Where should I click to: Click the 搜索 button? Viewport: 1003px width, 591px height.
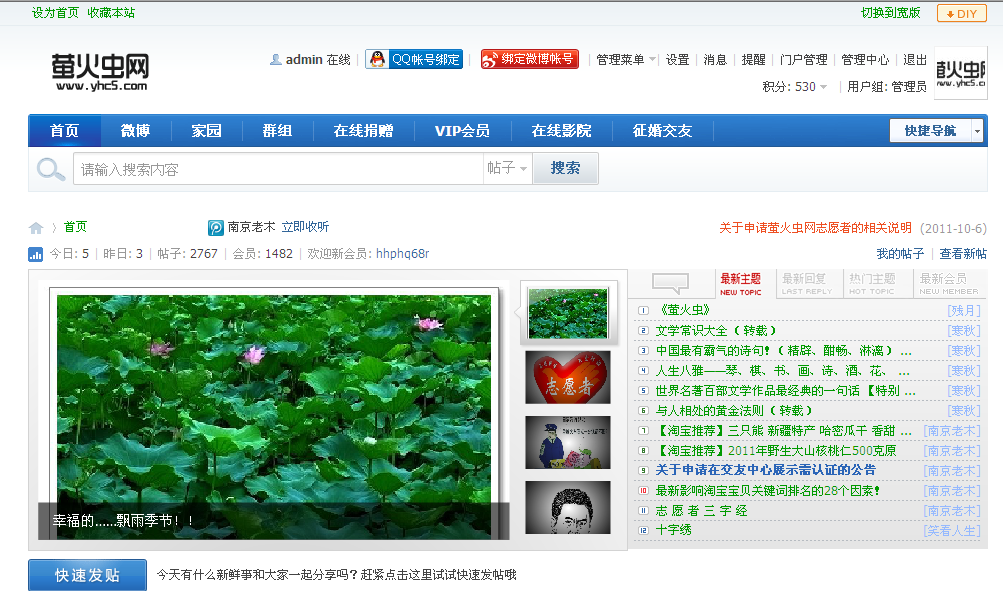(x=565, y=168)
